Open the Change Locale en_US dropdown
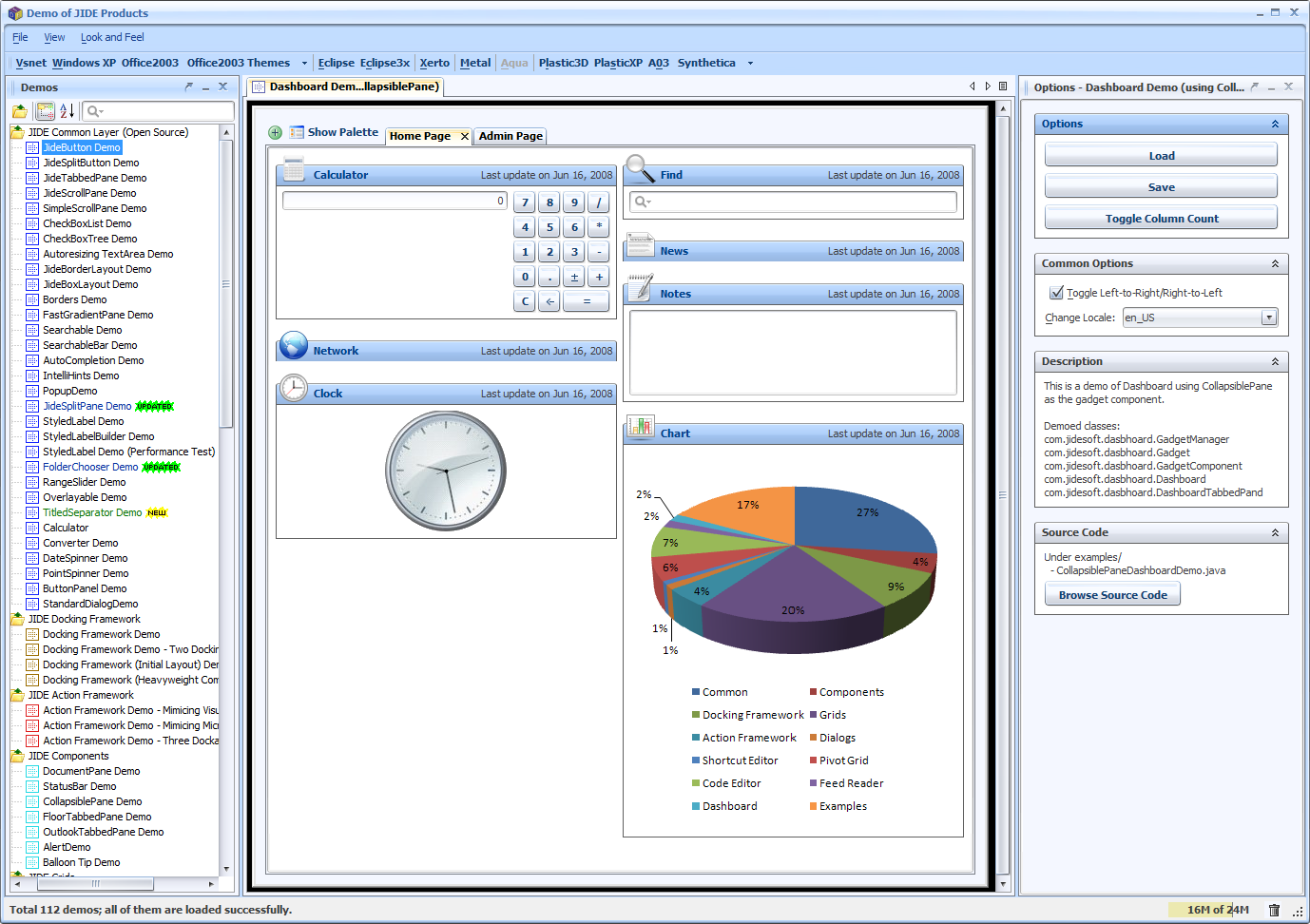1310x924 pixels. pos(1268,318)
